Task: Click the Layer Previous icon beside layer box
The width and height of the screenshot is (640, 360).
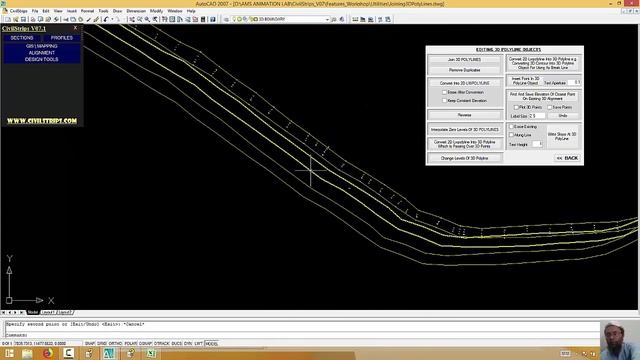Action: coord(342,19)
